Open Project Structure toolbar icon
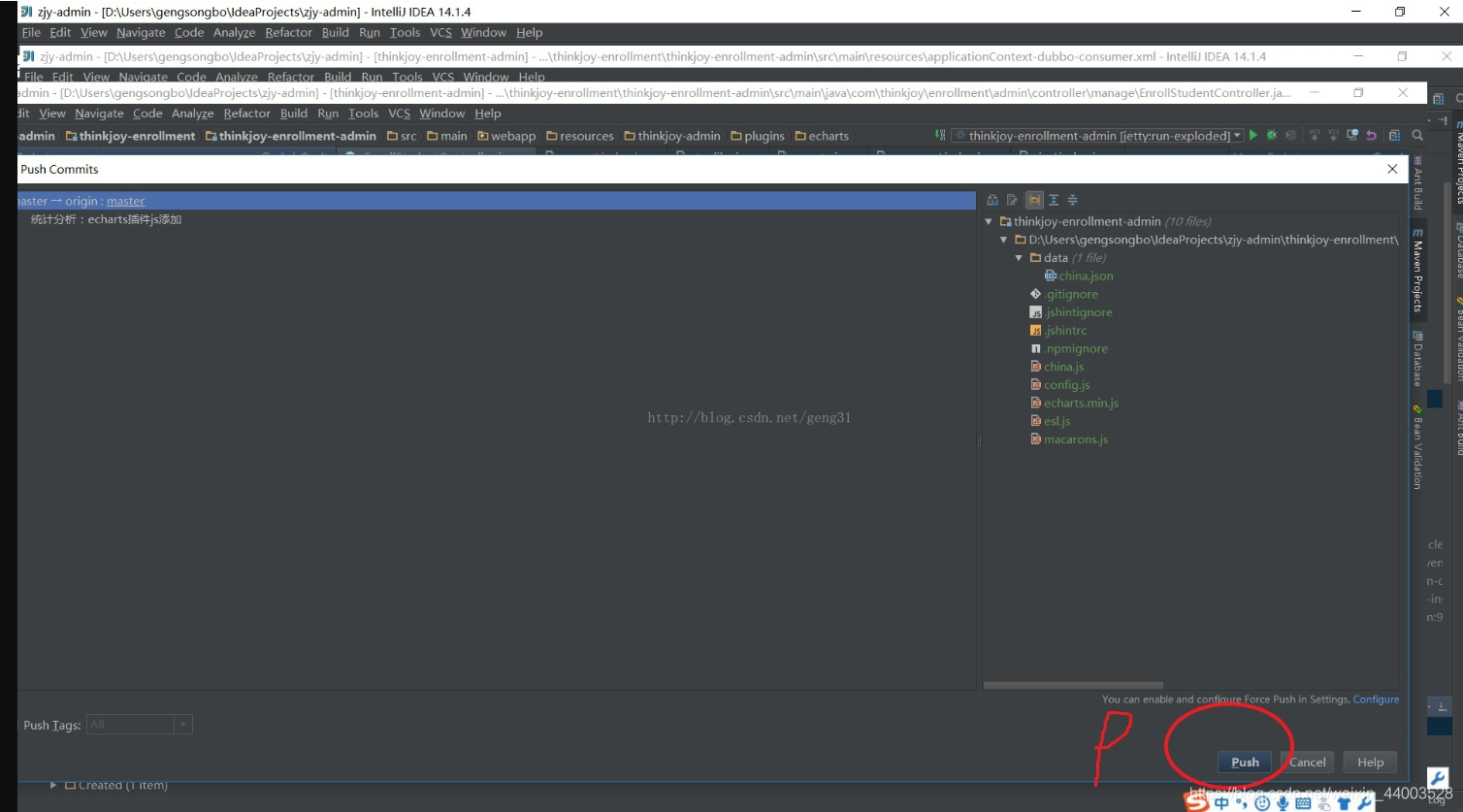1463x812 pixels. 1395,136
